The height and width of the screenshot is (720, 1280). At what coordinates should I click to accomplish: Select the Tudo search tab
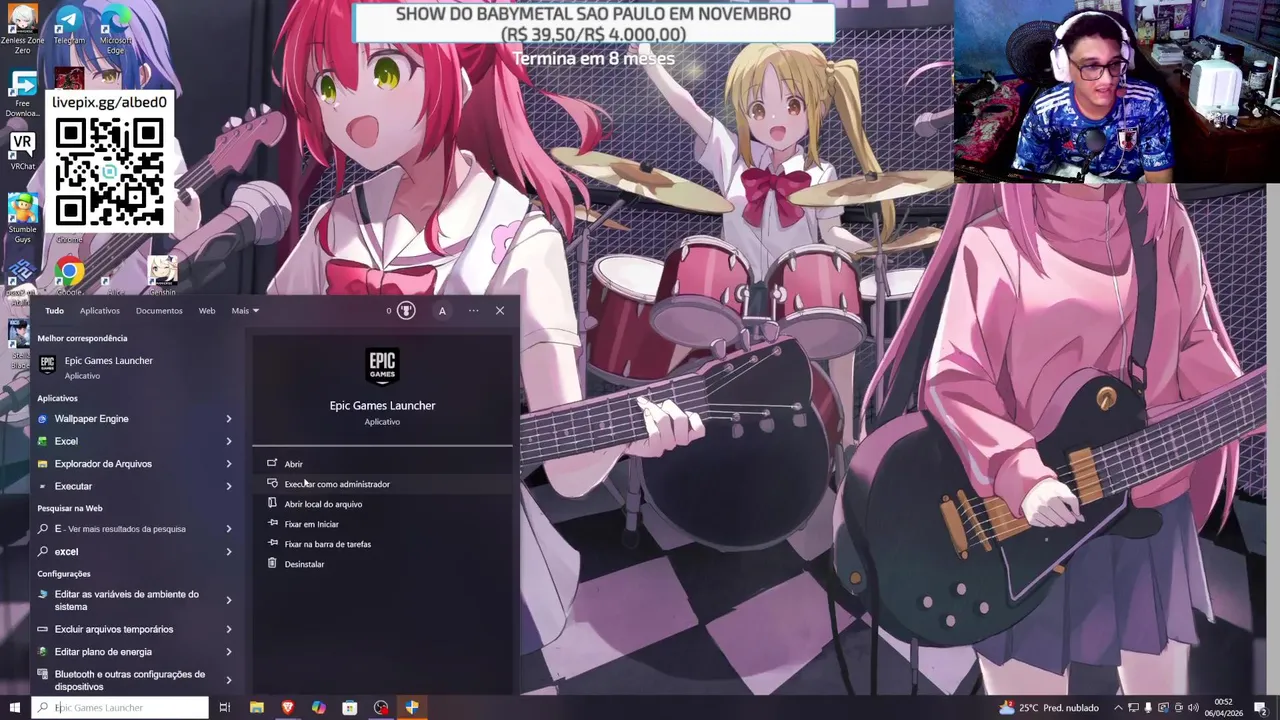(54, 310)
